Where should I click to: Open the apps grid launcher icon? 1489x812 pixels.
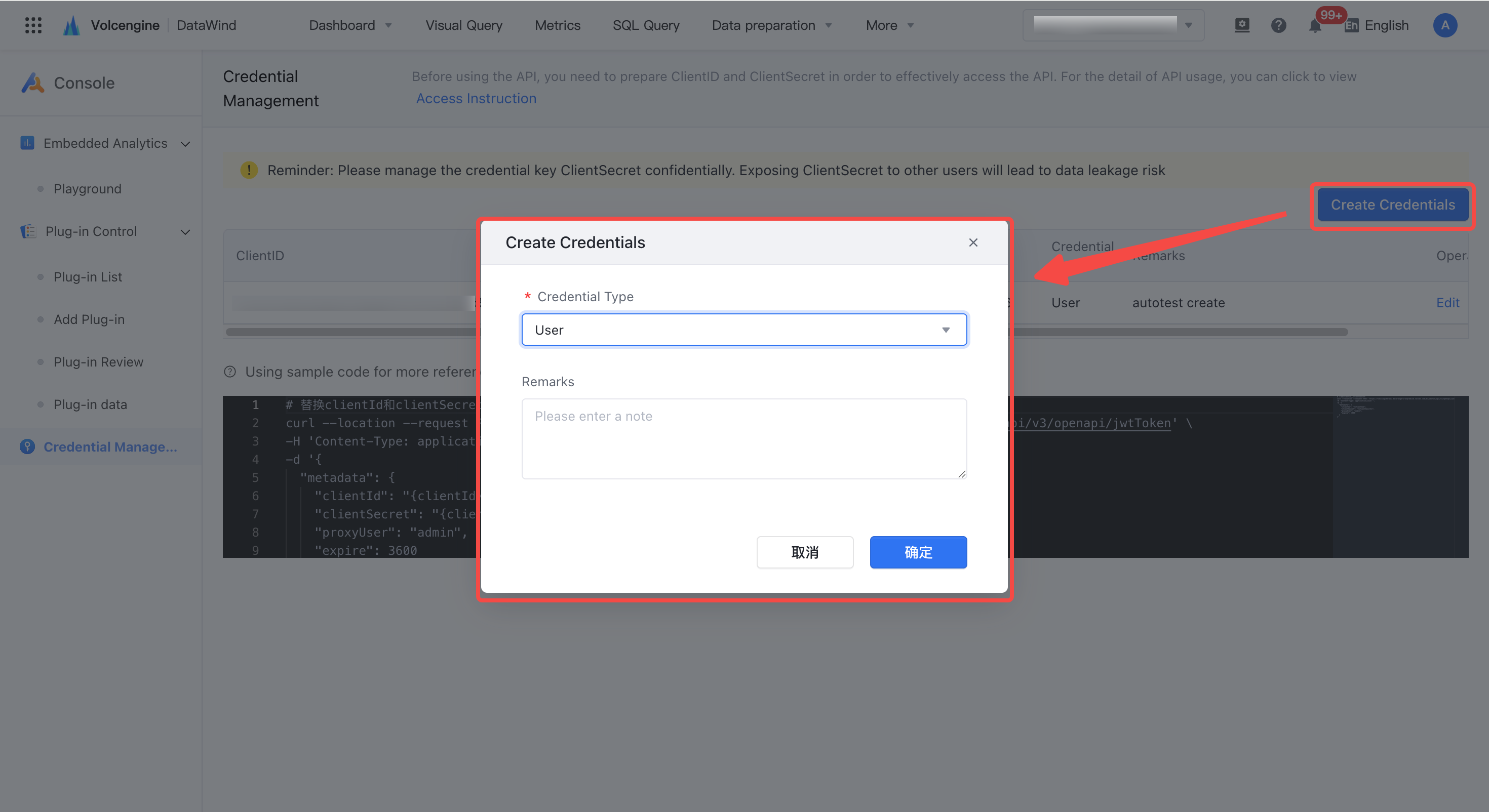click(33, 25)
